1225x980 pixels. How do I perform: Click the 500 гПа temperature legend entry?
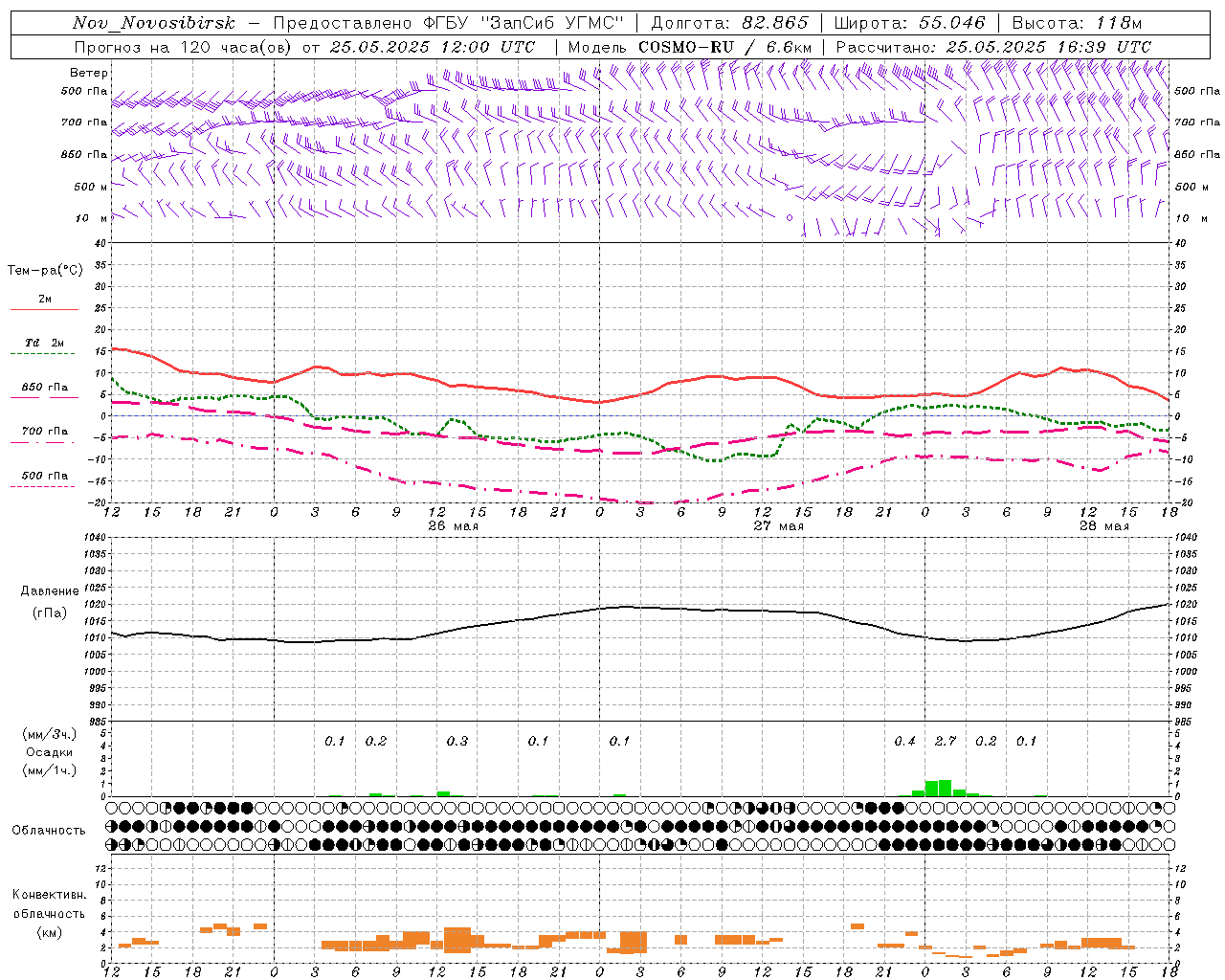pyautogui.click(x=44, y=476)
